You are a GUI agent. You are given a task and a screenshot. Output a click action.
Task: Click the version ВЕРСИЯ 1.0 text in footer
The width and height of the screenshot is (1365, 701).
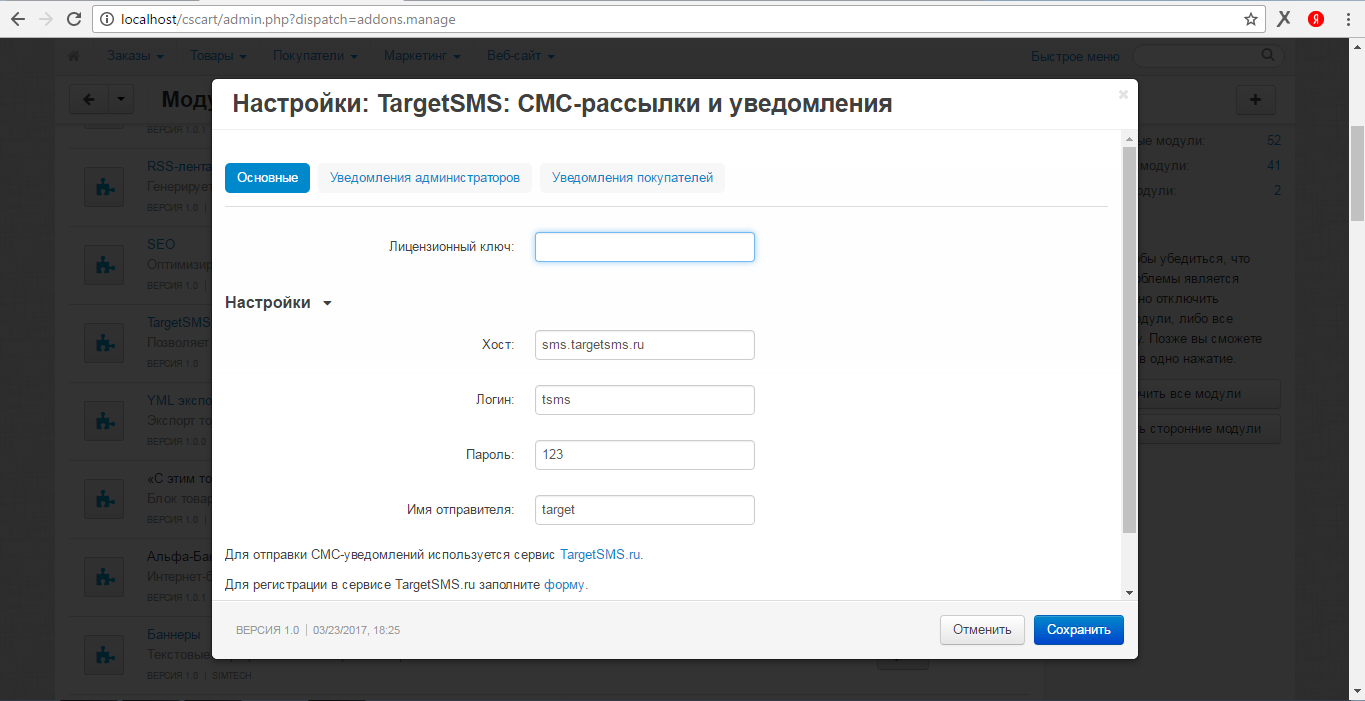267,631
